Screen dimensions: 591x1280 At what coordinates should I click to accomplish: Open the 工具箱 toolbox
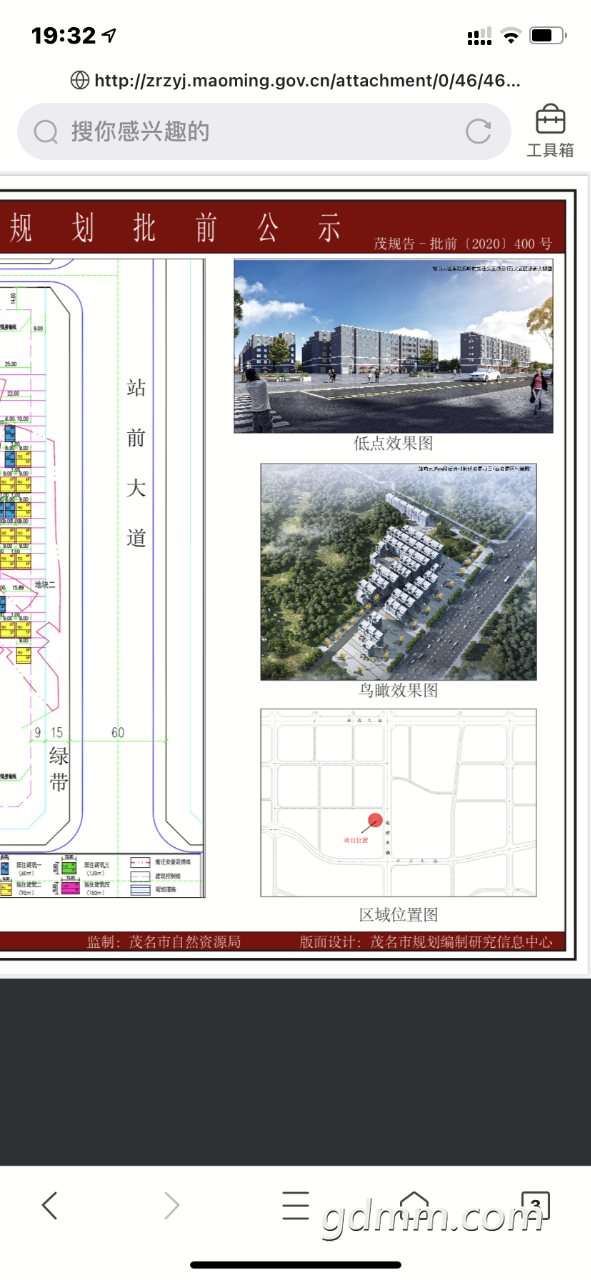tap(550, 131)
